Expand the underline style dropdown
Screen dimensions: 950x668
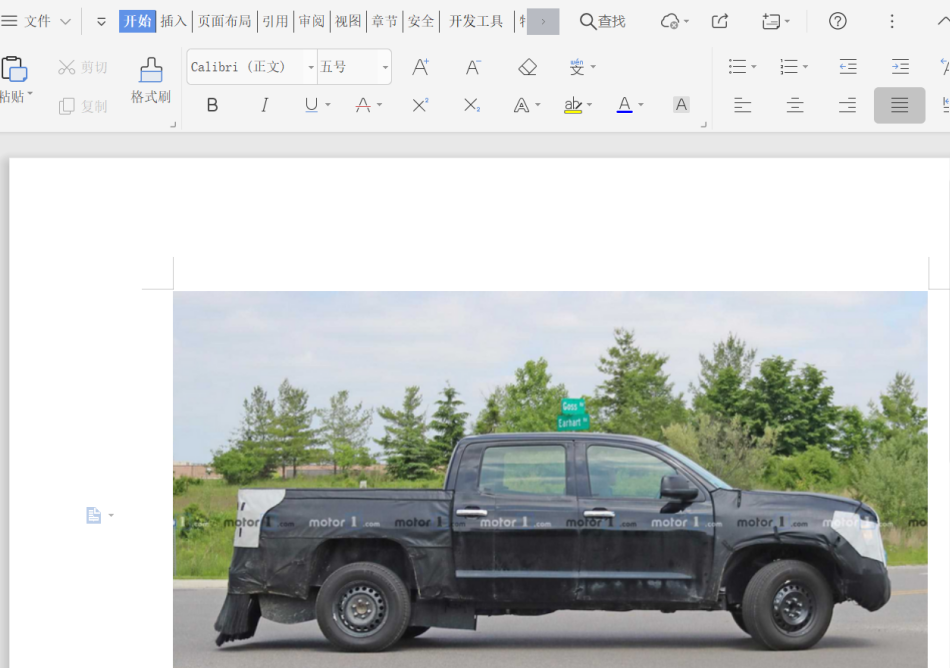[328, 105]
